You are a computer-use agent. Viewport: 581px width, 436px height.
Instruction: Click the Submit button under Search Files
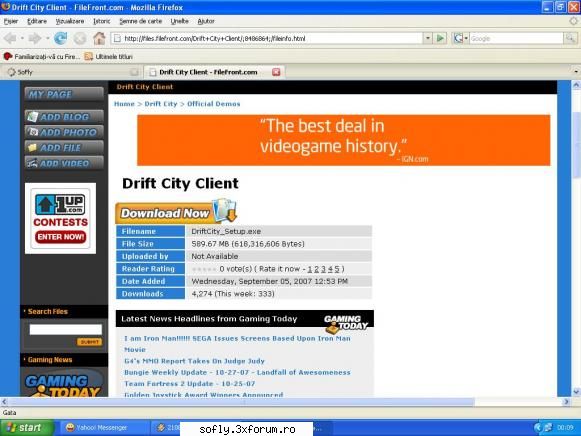point(89,342)
